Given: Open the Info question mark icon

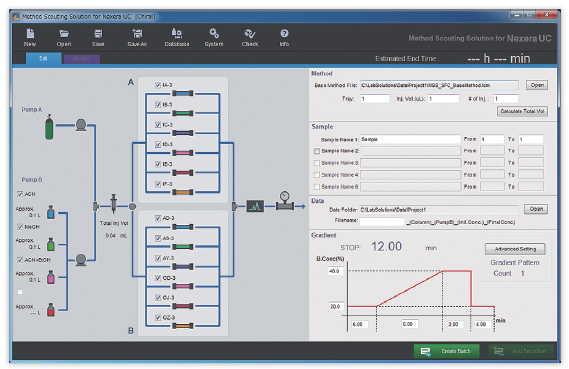Looking at the screenshot, I should click(x=284, y=33).
